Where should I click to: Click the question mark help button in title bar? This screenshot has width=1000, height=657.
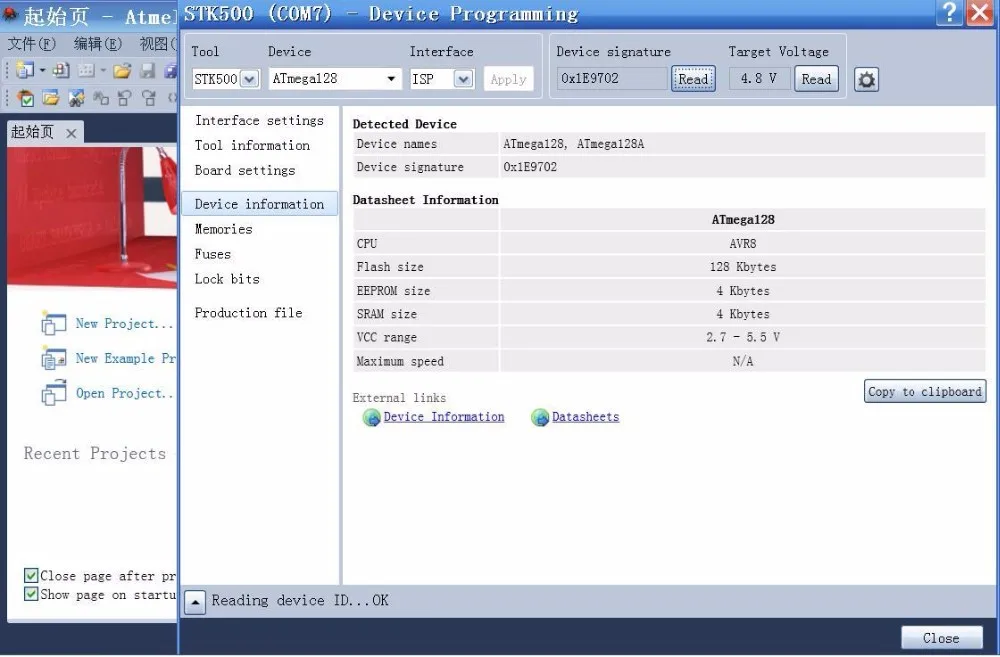click(x=949, y=12)
